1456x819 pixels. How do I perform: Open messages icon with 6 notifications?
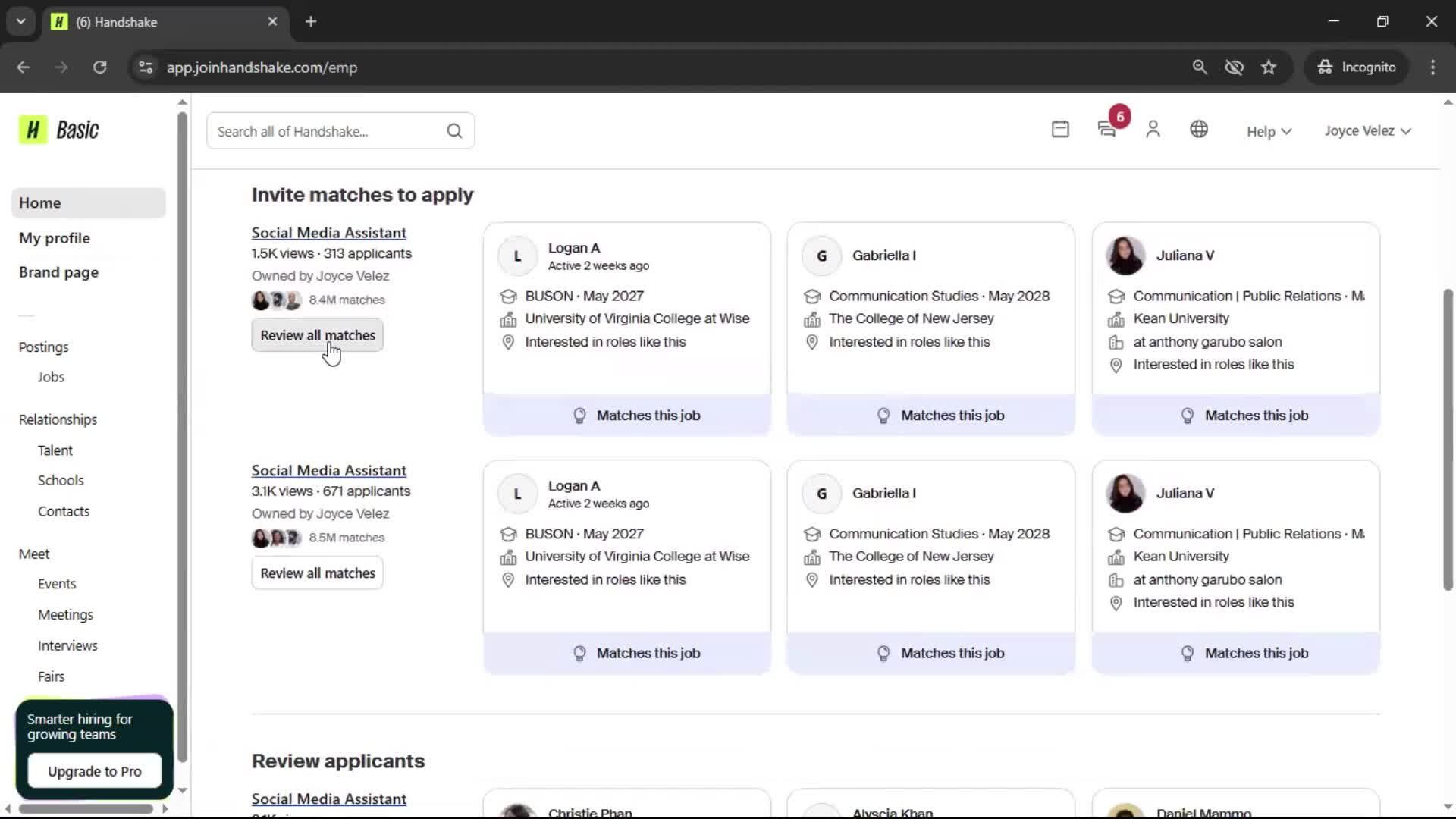1108,129
